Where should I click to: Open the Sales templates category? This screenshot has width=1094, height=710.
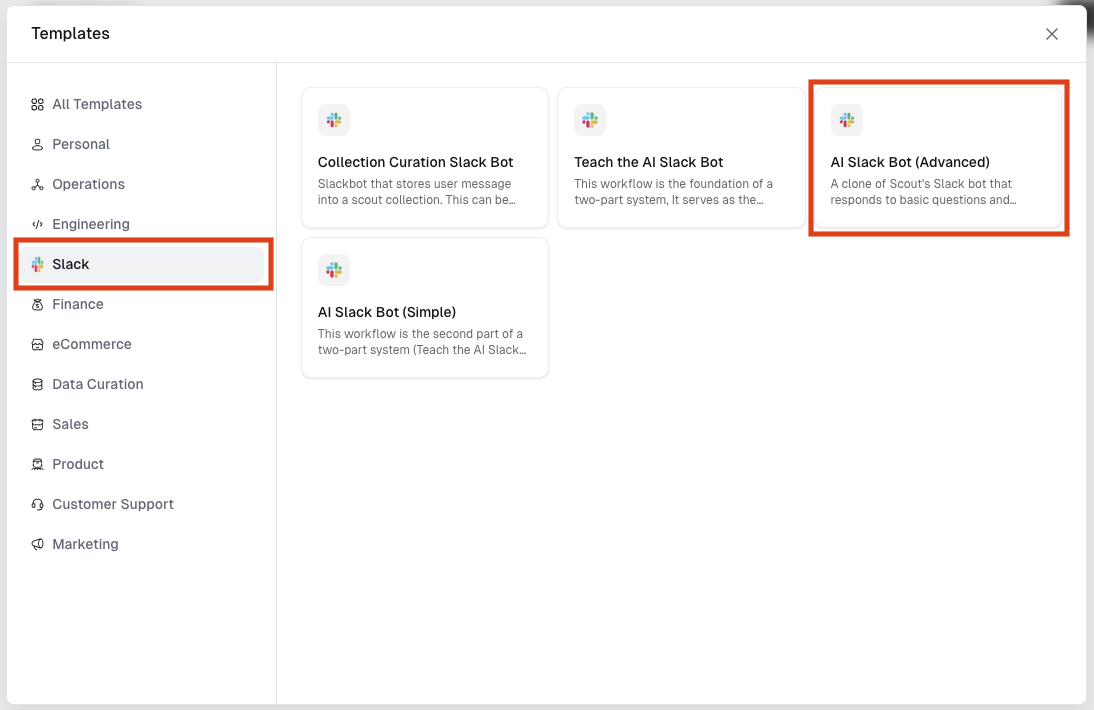point(70,424)
